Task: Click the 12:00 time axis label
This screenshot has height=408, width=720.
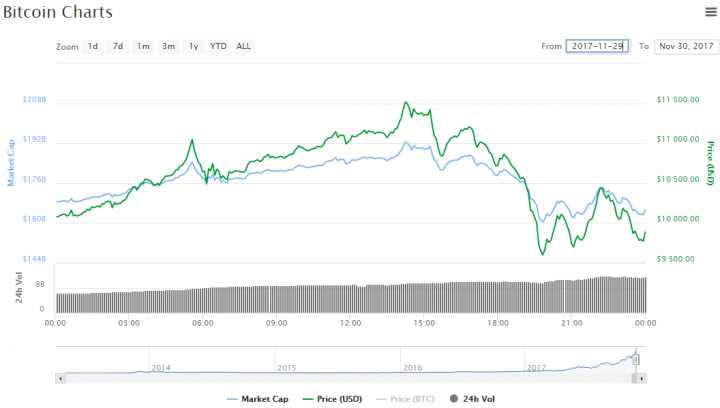Action: [x=350, y=323]
